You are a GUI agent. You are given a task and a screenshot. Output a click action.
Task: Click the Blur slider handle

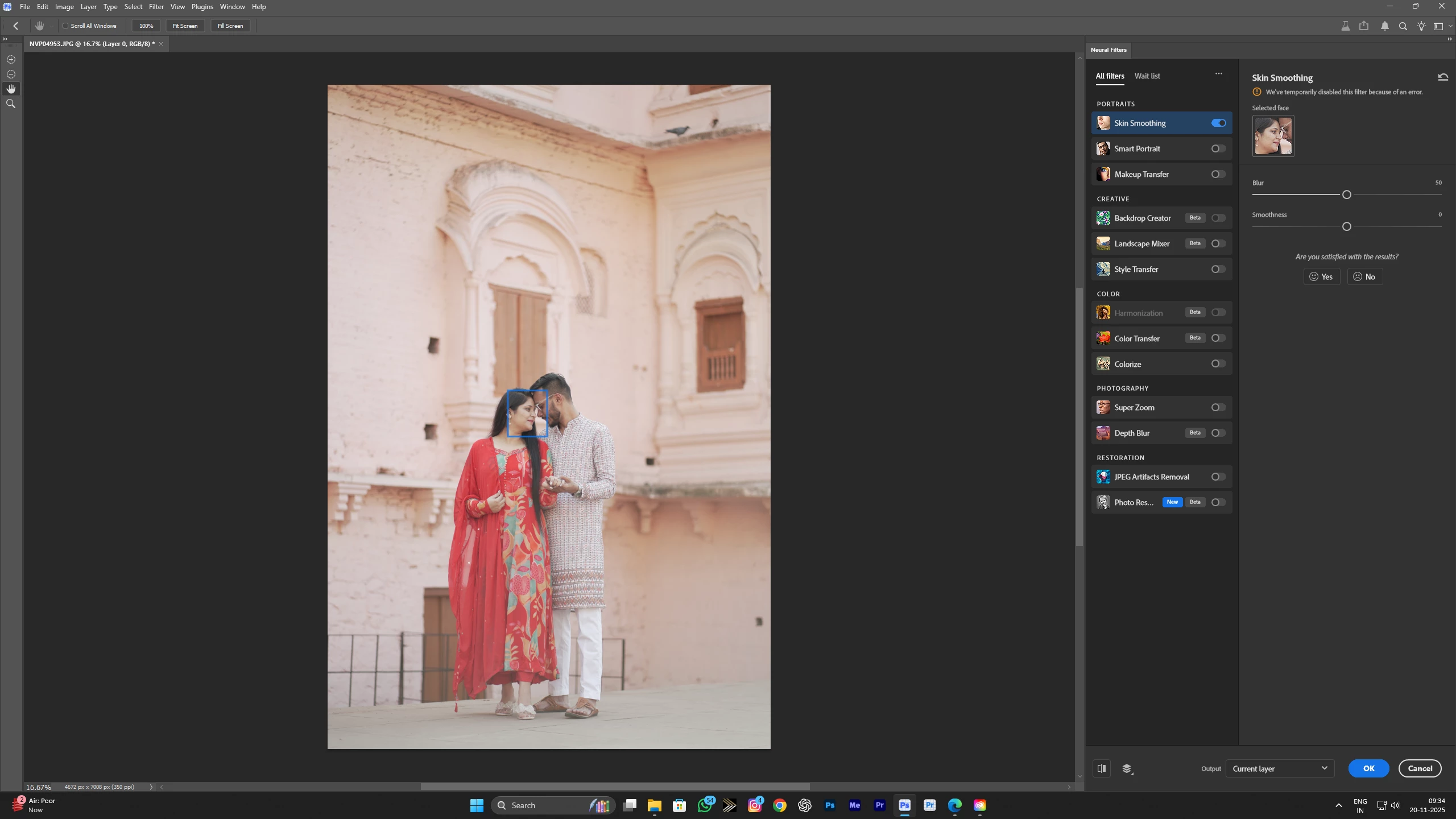[x=1346, y=195]
